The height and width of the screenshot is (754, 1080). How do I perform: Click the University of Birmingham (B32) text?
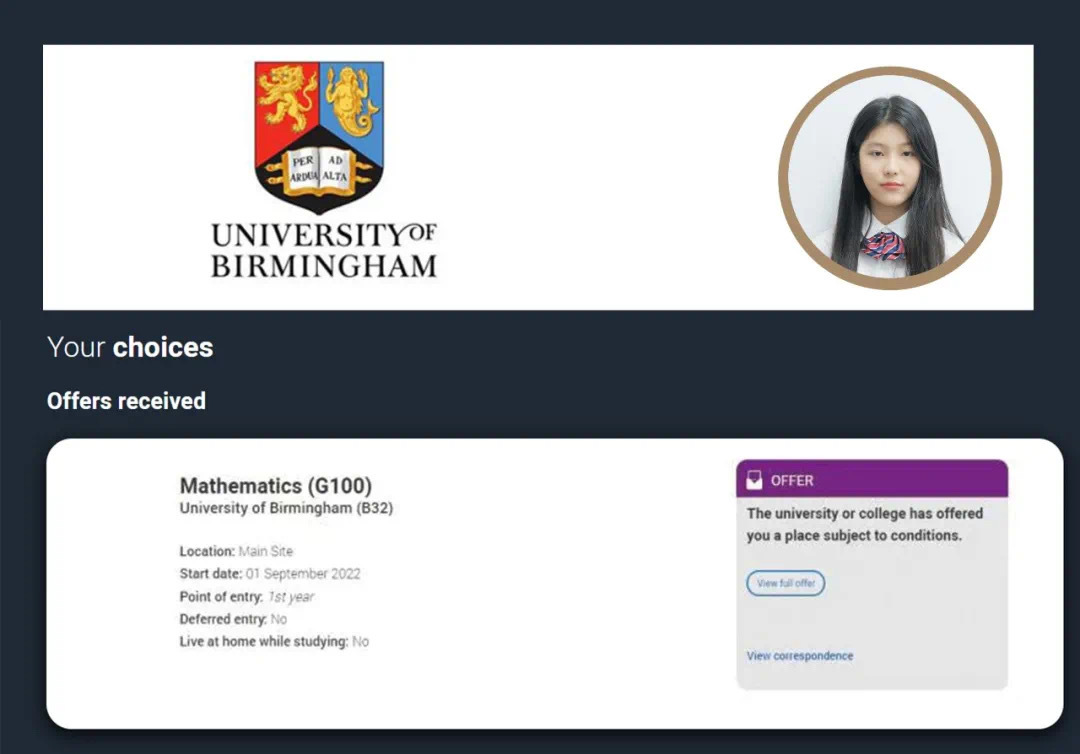tap(286, 508)
